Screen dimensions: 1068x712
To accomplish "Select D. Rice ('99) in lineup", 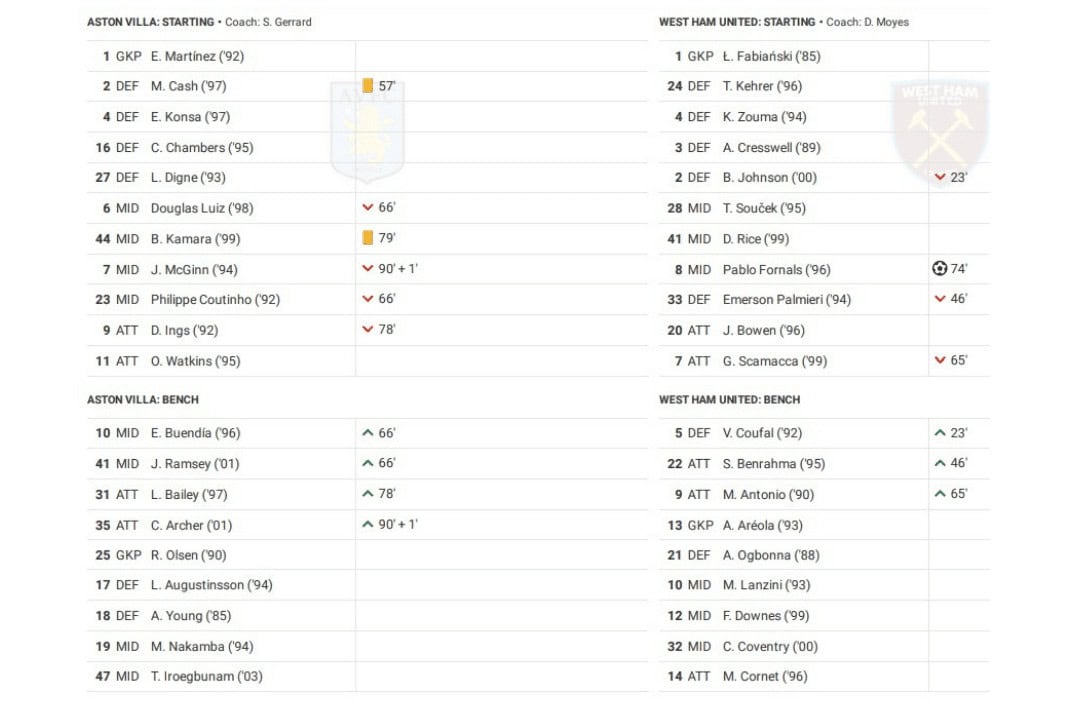I will pos(755,239).
